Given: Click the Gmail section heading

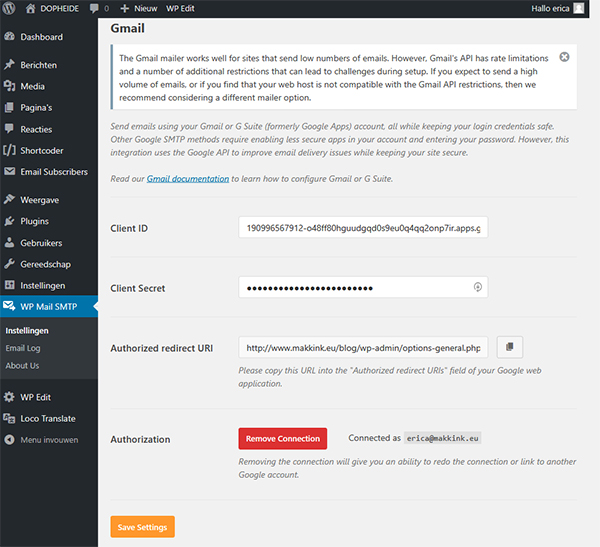Looking at the screenshot, I should tap(127, 28).
